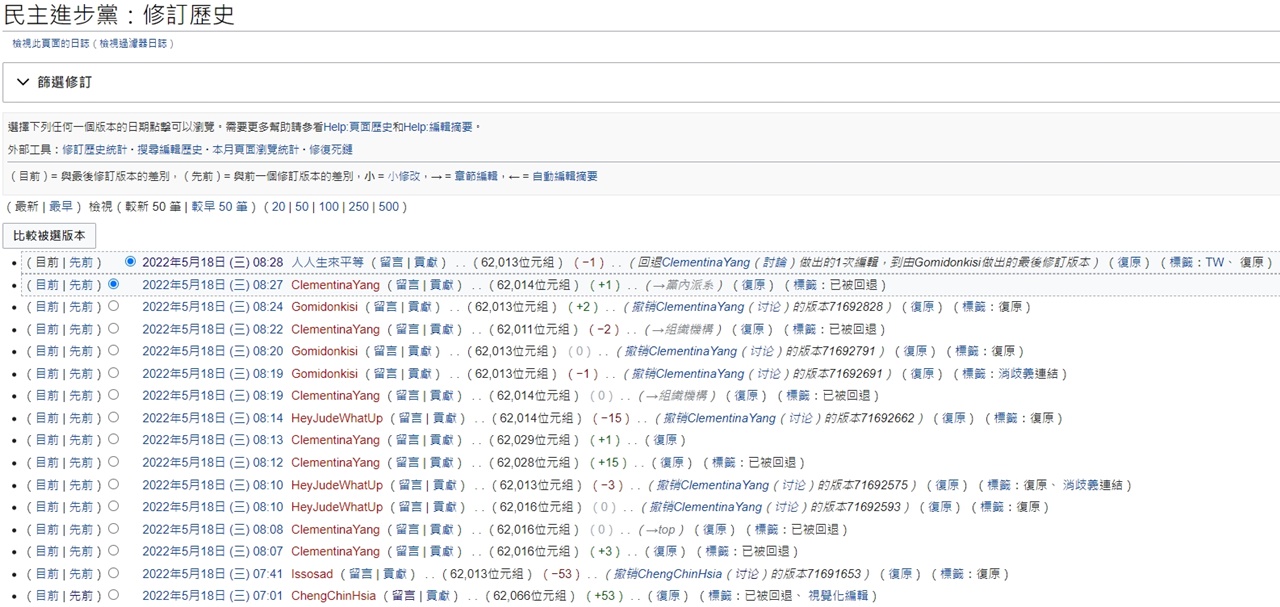Image resolution: width=1280 pixels, height=607 pixels.
Task: Follow the →top section link in the 08:08 row
Action: click(658, 529)
